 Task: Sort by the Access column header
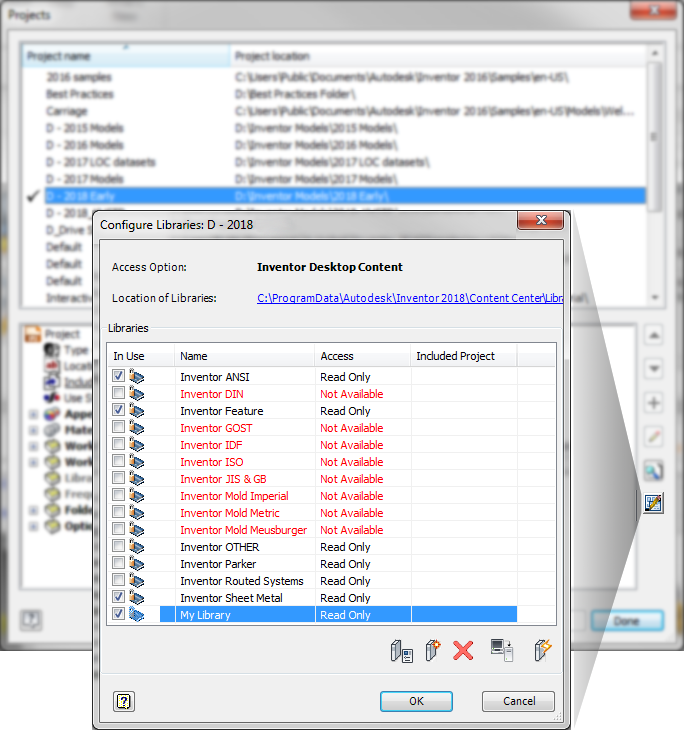click(363, 356)
